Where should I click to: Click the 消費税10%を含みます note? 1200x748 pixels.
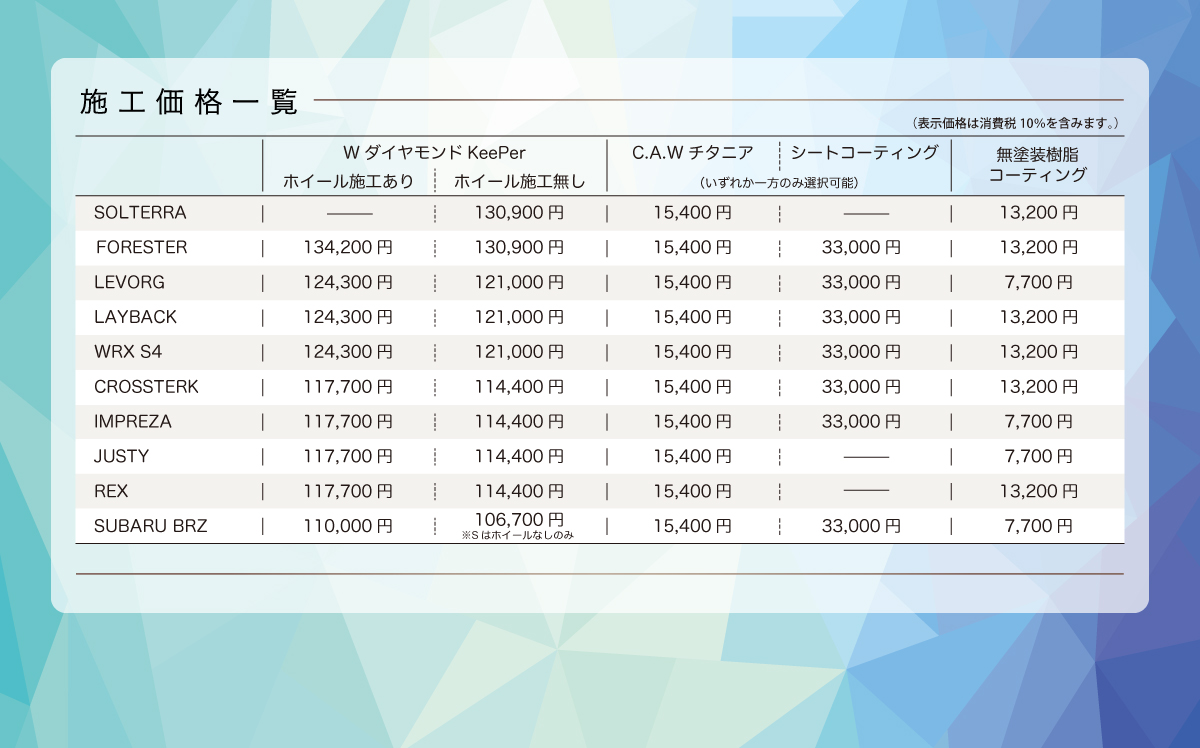1015,123
